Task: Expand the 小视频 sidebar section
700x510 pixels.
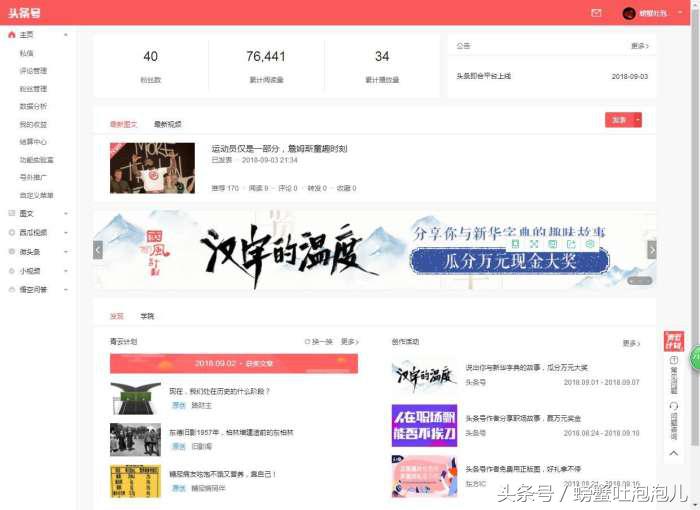Action: coord(66,271)
